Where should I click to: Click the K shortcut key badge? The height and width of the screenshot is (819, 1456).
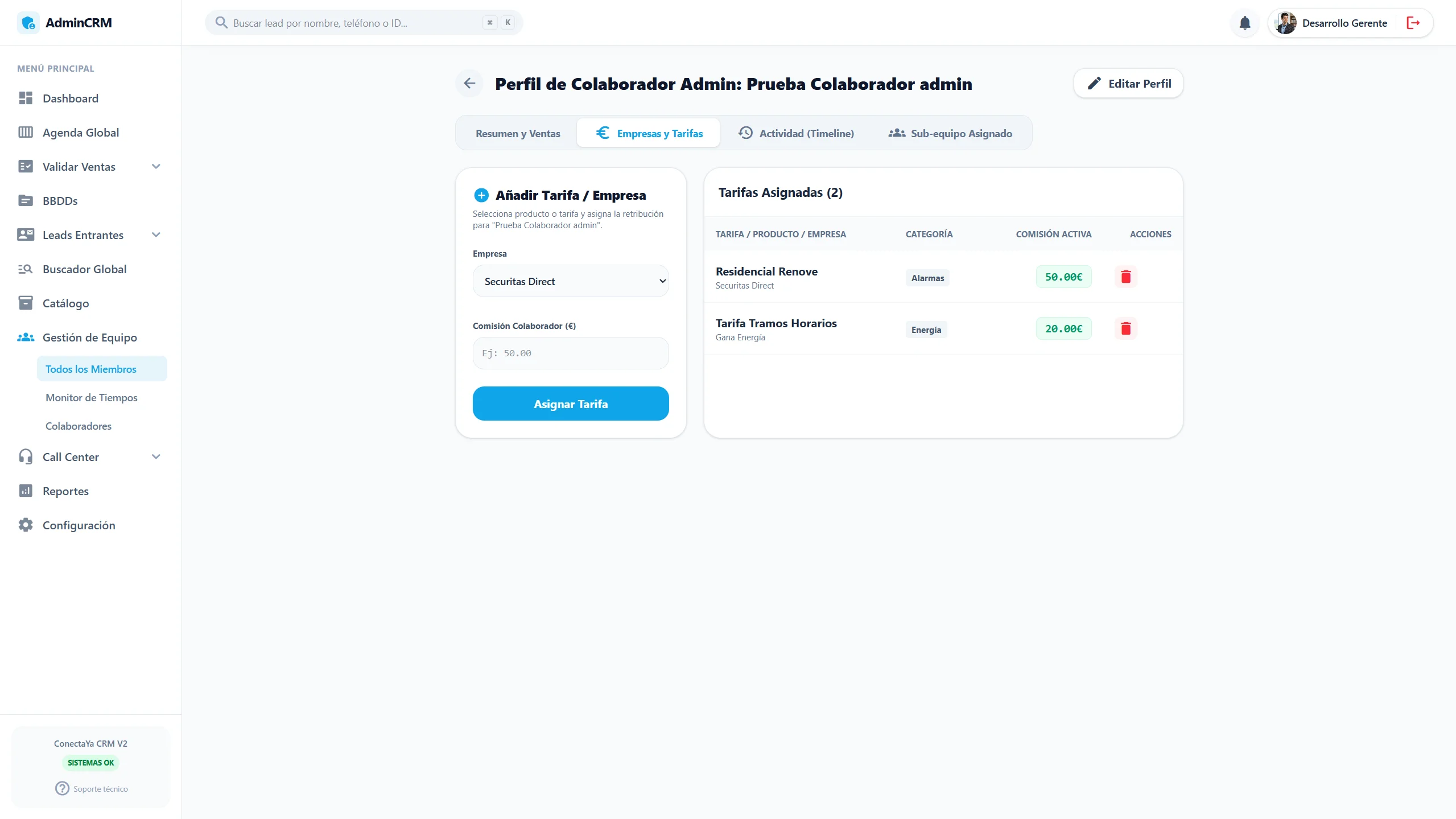[x=508, y=23]
